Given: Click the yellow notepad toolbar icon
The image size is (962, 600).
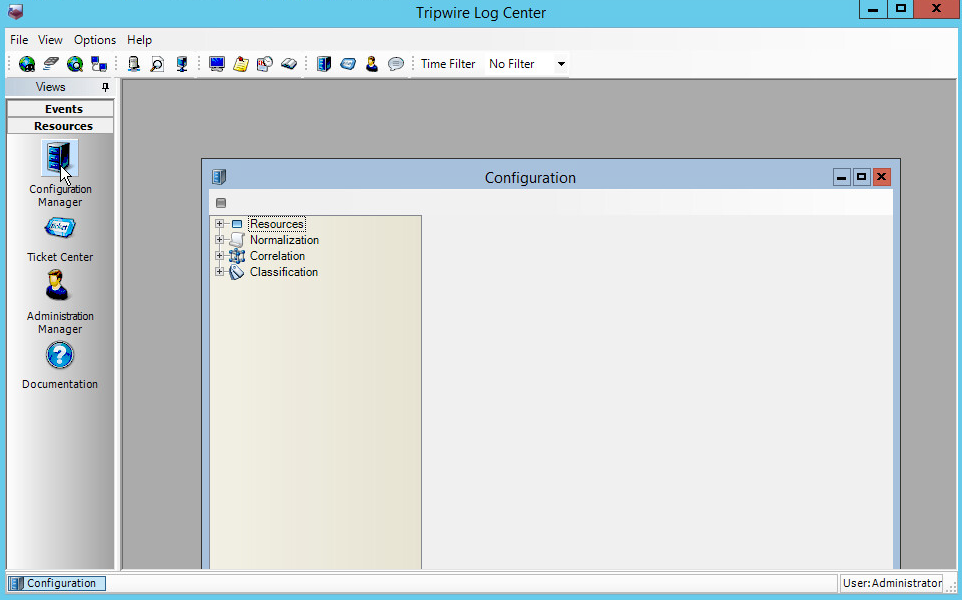Looking at the screenshot, I should [x=241, y=64].
